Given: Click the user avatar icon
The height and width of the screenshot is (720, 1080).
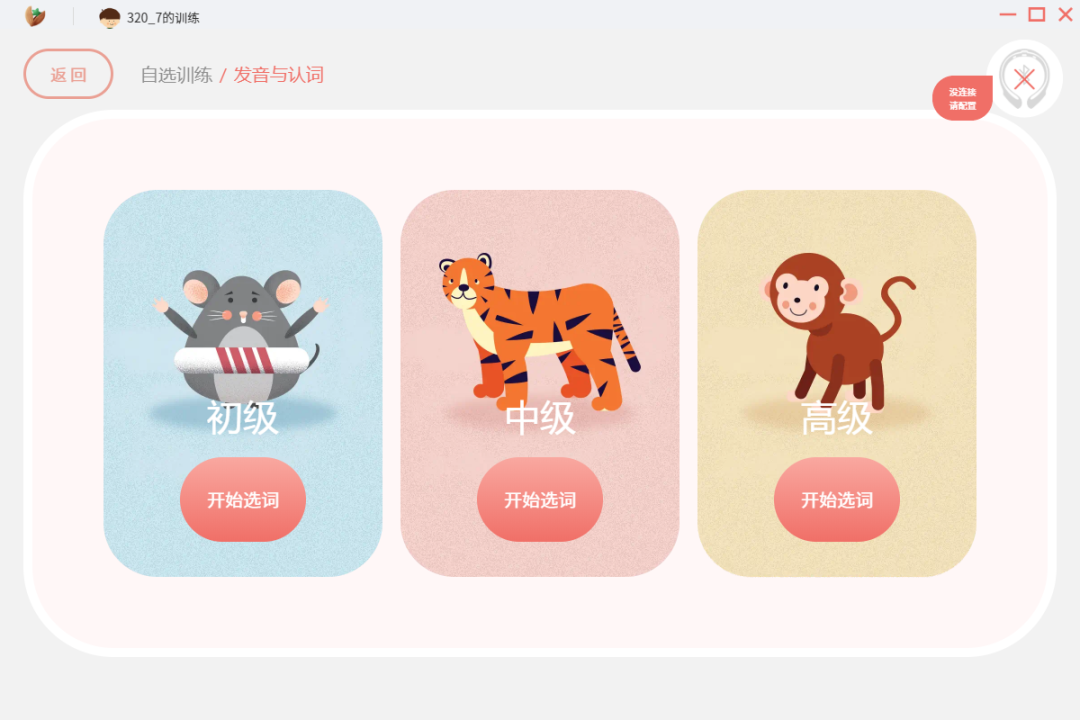Looking at the screenshot, I should (x=110, y=17).
